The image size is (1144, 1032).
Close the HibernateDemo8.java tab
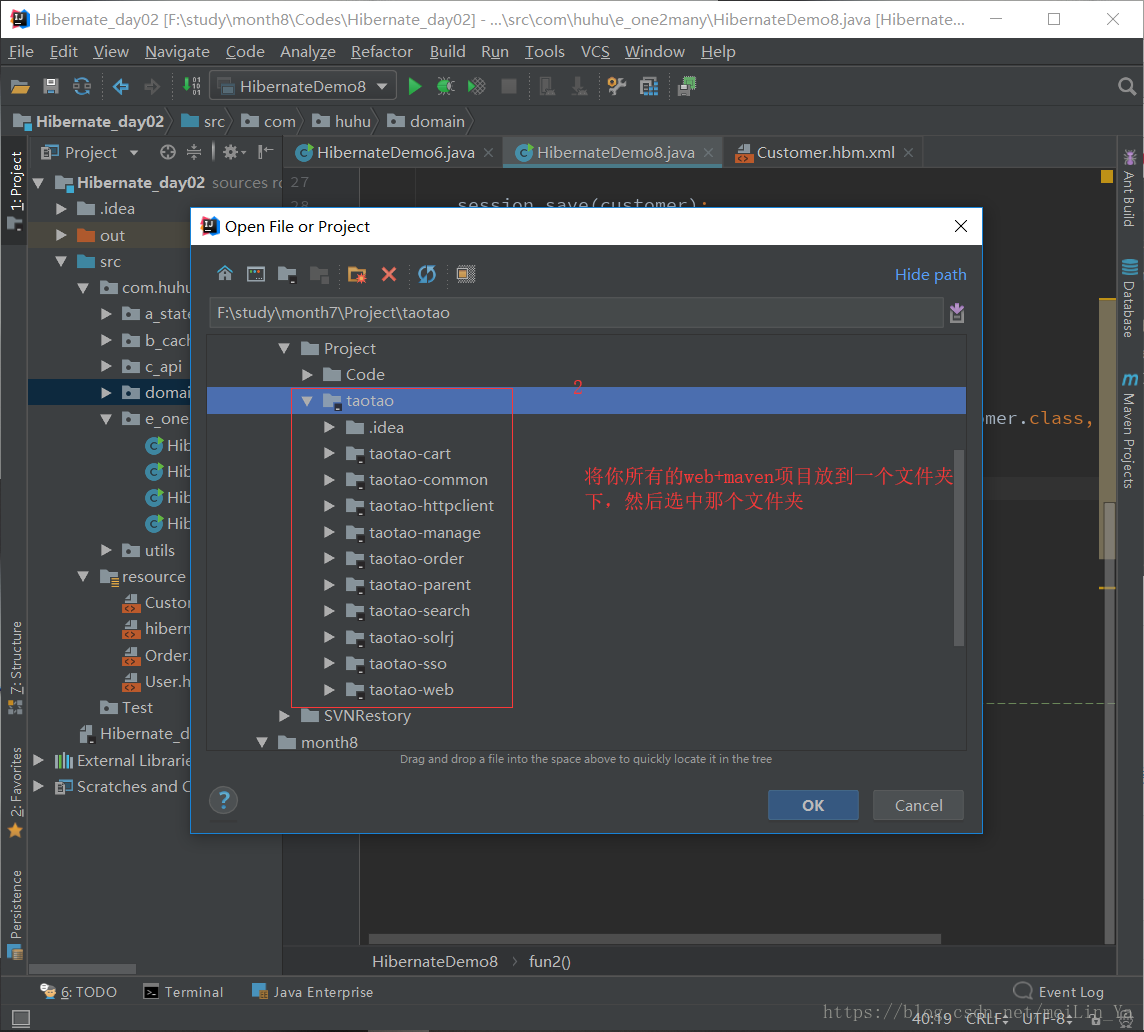pyautogui.click(x=708, y=153)
